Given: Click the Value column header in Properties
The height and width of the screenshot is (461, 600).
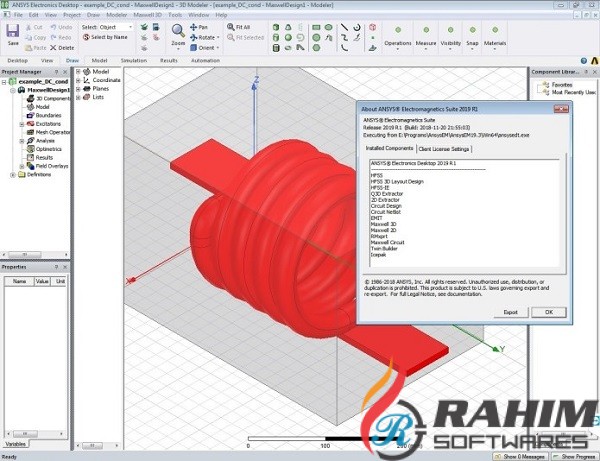Looking at the screenshot, I should tap(42, 281).
